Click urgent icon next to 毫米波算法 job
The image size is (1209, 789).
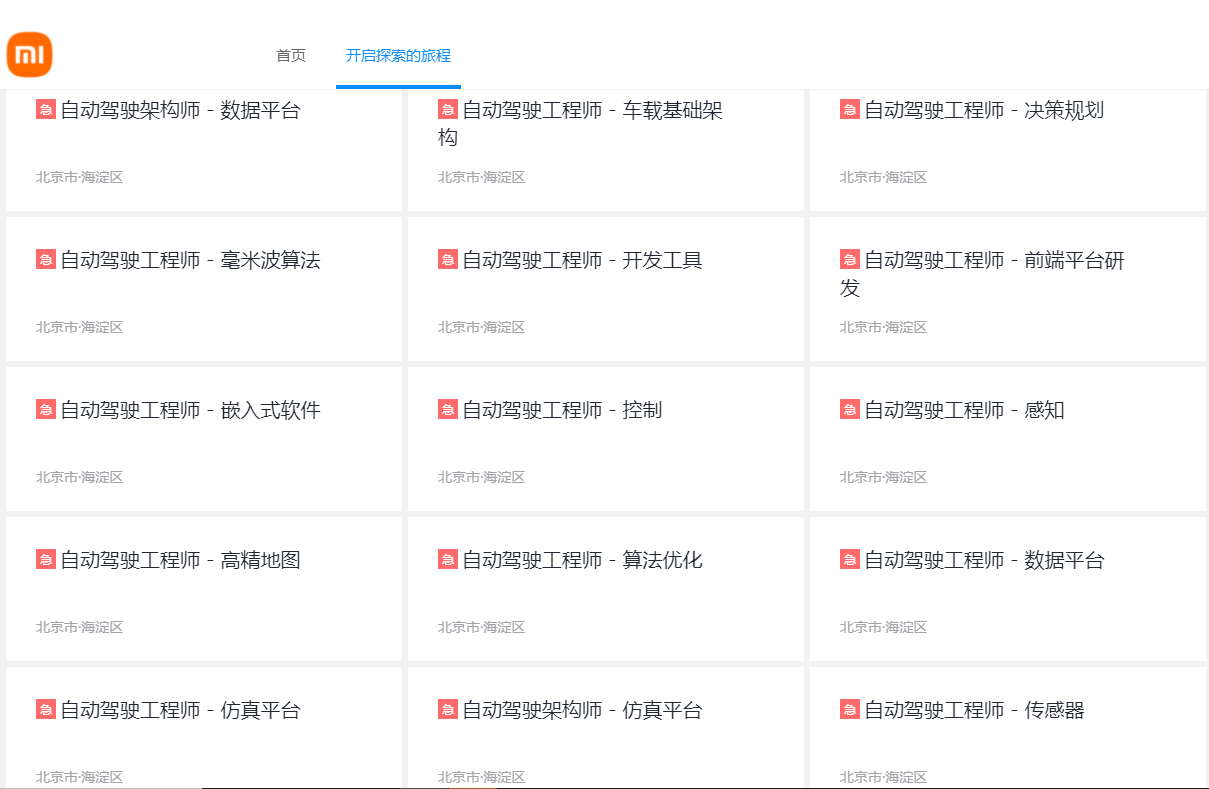coord(46,260)
